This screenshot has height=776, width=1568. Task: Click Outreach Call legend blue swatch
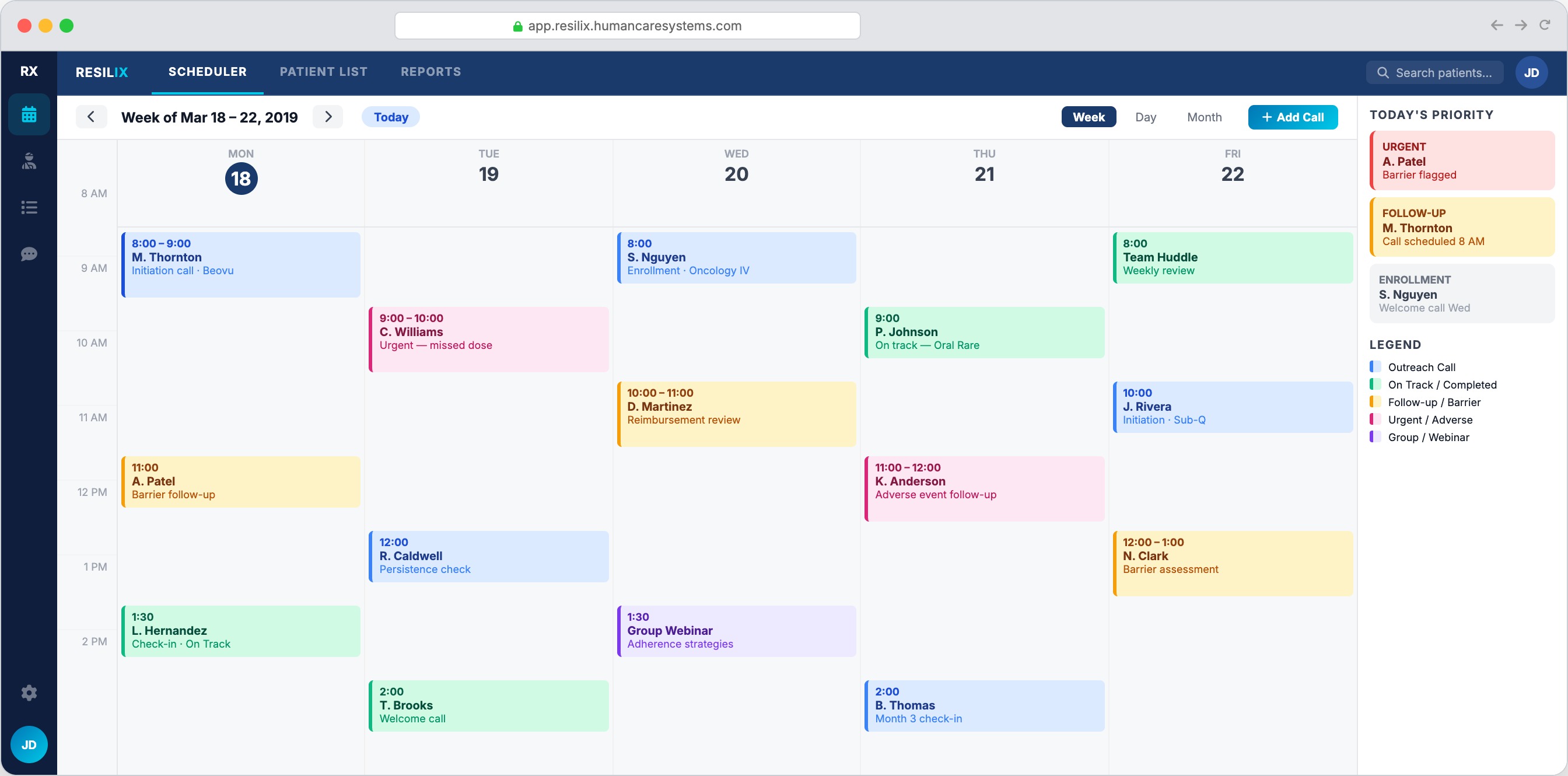(x=1374, y=367)
